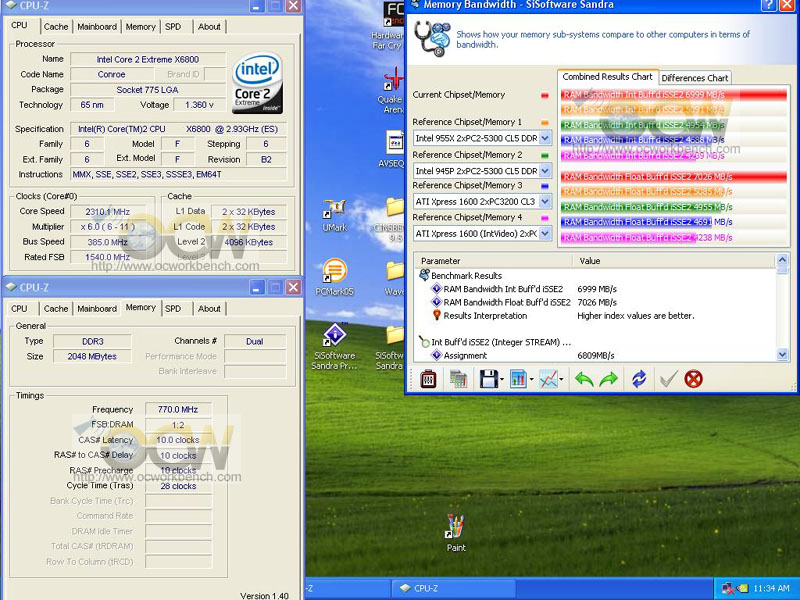Select the AVSEQ desktop icon
The height and width of the screenshot is (600, 800).
(392, 149)
